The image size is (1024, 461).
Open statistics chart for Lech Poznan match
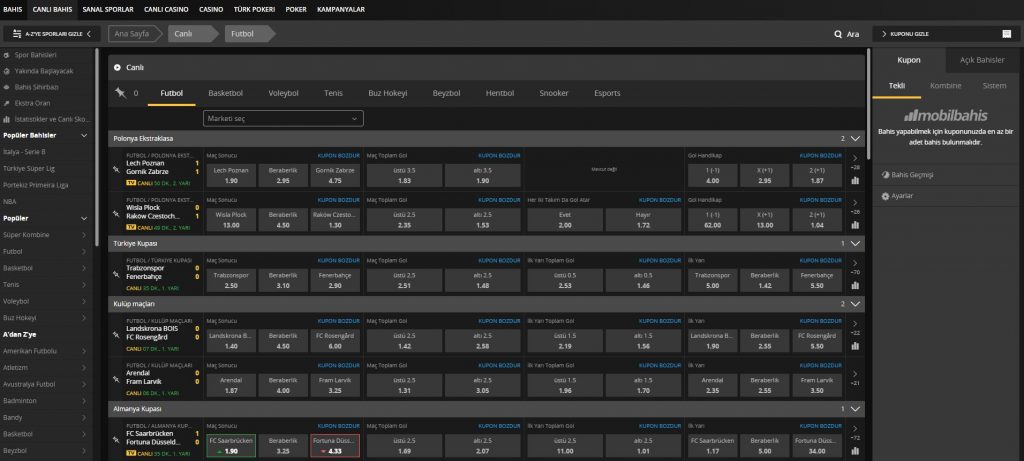click(855, 181)
